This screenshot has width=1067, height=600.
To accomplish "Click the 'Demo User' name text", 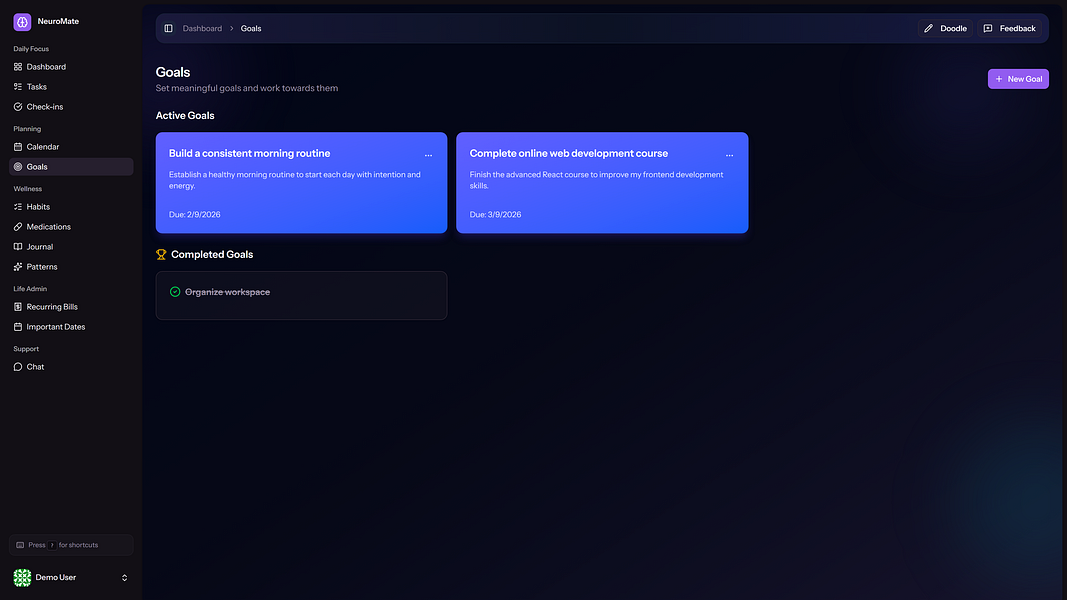I will (x=56, y=578).
